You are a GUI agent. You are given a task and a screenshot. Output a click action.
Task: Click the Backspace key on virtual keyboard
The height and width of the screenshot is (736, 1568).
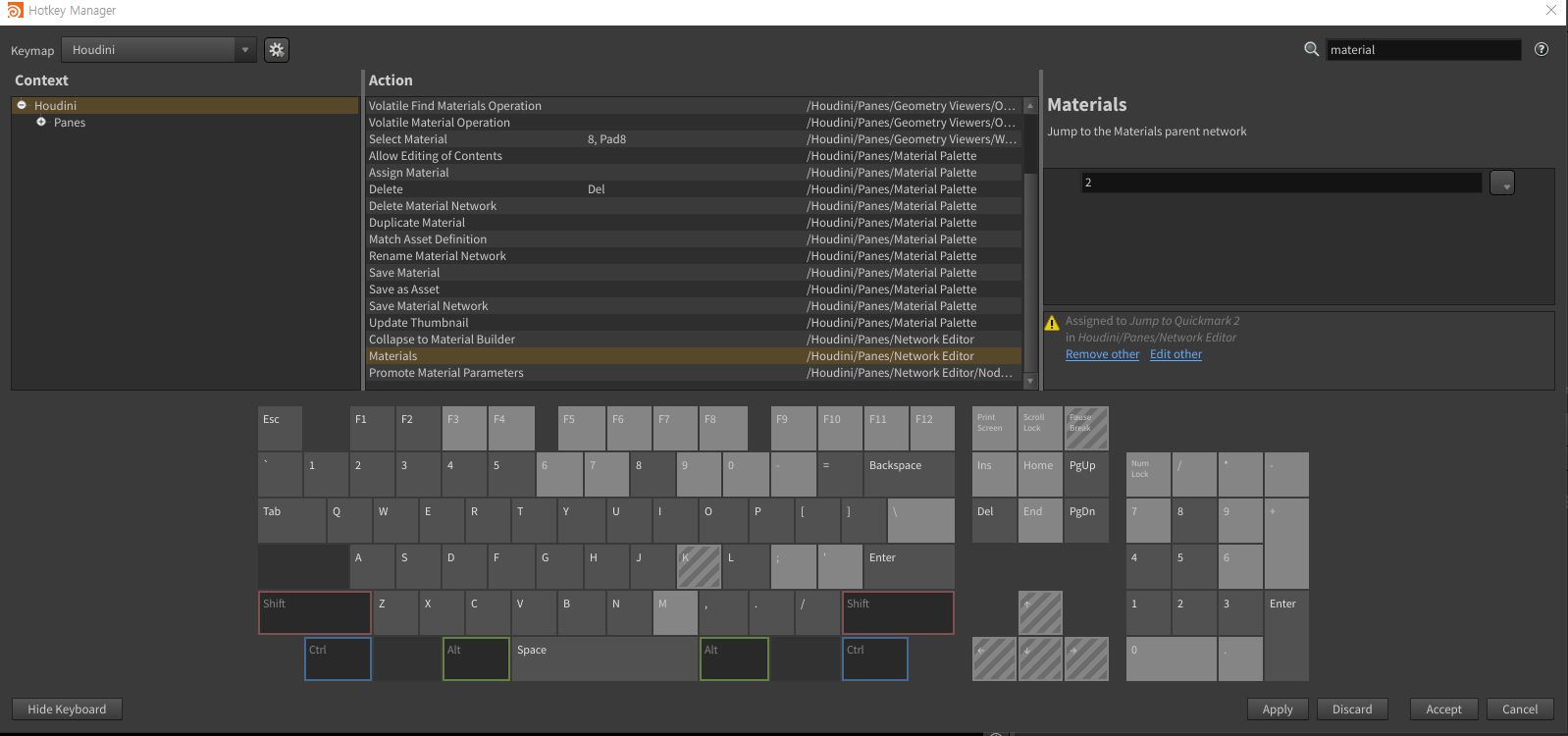(910, 474)
